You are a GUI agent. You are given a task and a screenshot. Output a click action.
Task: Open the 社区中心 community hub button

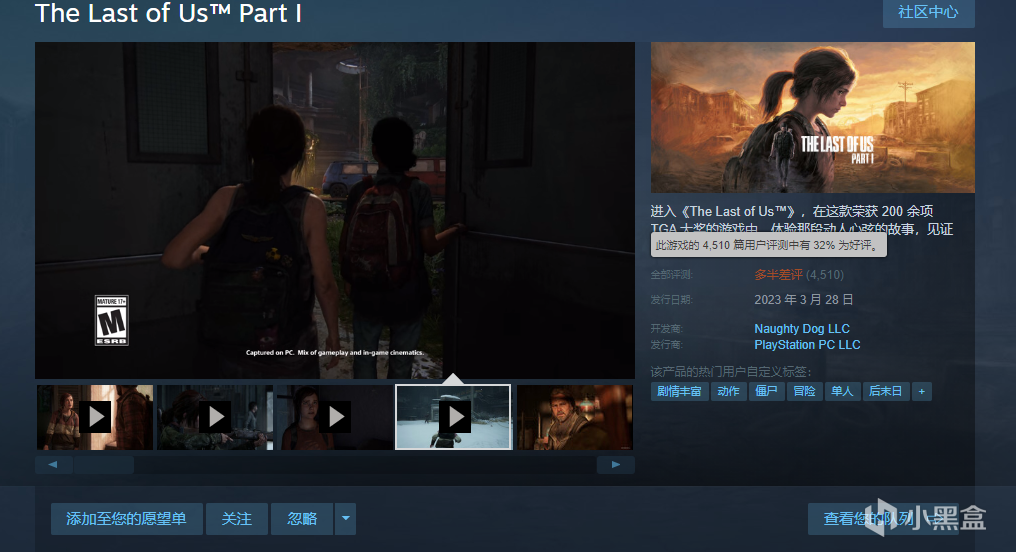pyautogui.click(x=929, y=13)
